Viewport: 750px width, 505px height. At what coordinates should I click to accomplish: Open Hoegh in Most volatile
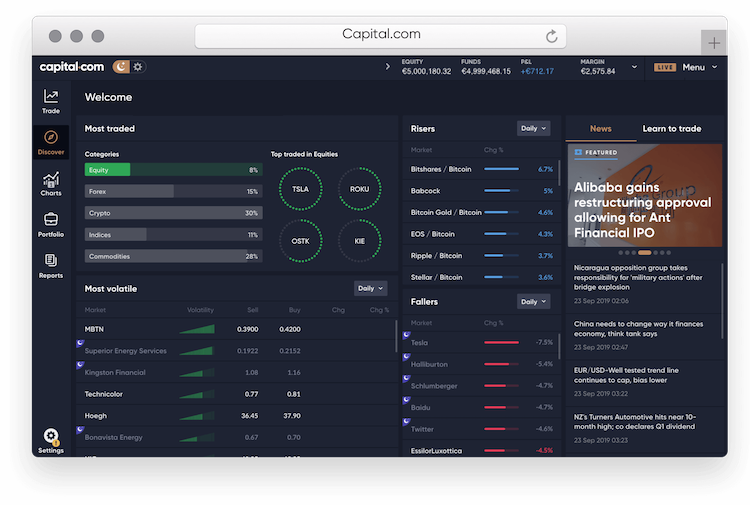click(236, 416)
